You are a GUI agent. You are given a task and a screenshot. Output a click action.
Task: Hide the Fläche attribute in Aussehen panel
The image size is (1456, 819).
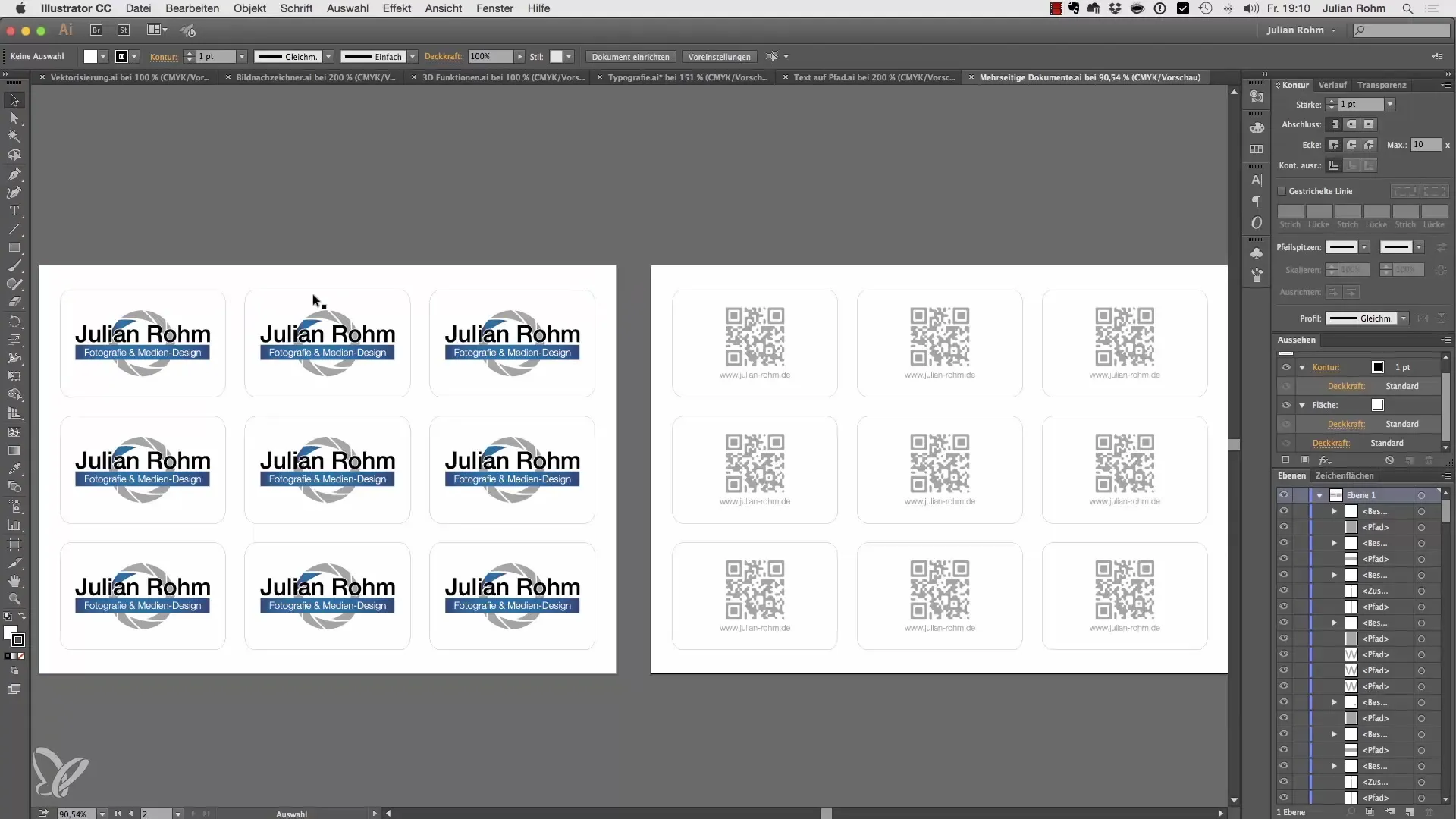click(1285, 405)
